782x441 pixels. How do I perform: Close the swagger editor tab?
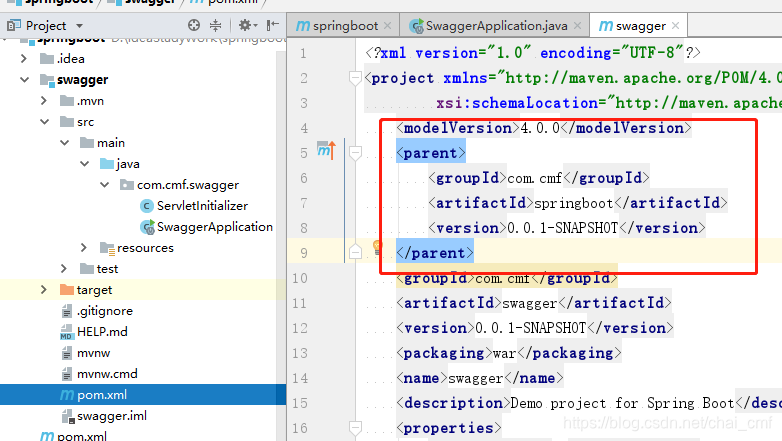[x=676, y=25]
